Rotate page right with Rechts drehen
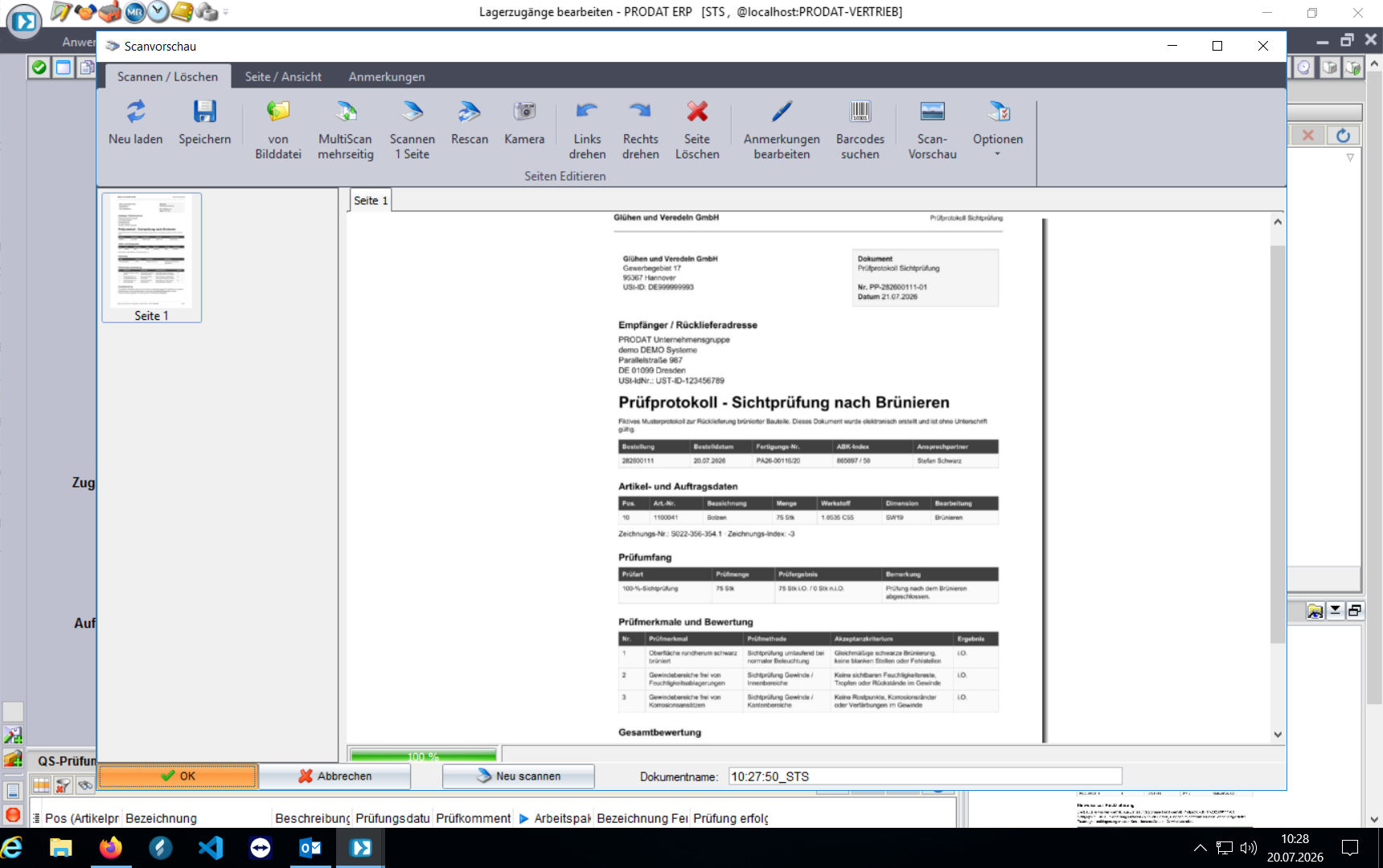 pos(641,129)
